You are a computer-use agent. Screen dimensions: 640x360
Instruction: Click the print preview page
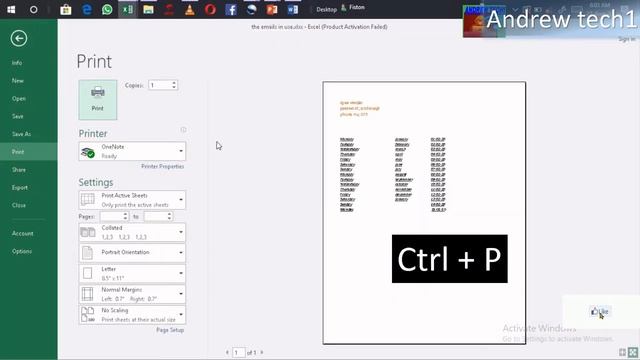point(424,213)
